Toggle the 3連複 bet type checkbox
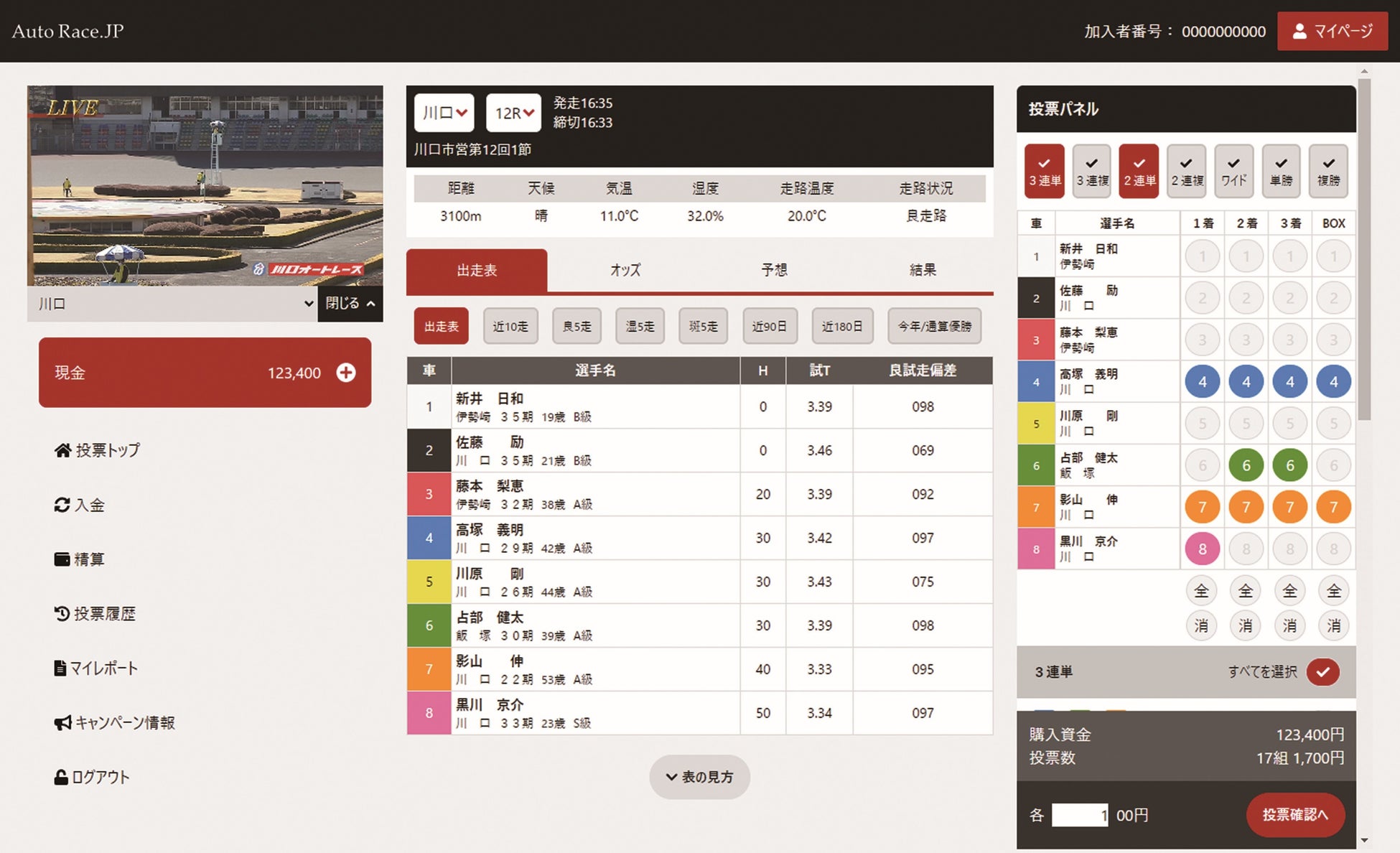 [x=1091, y=171]
